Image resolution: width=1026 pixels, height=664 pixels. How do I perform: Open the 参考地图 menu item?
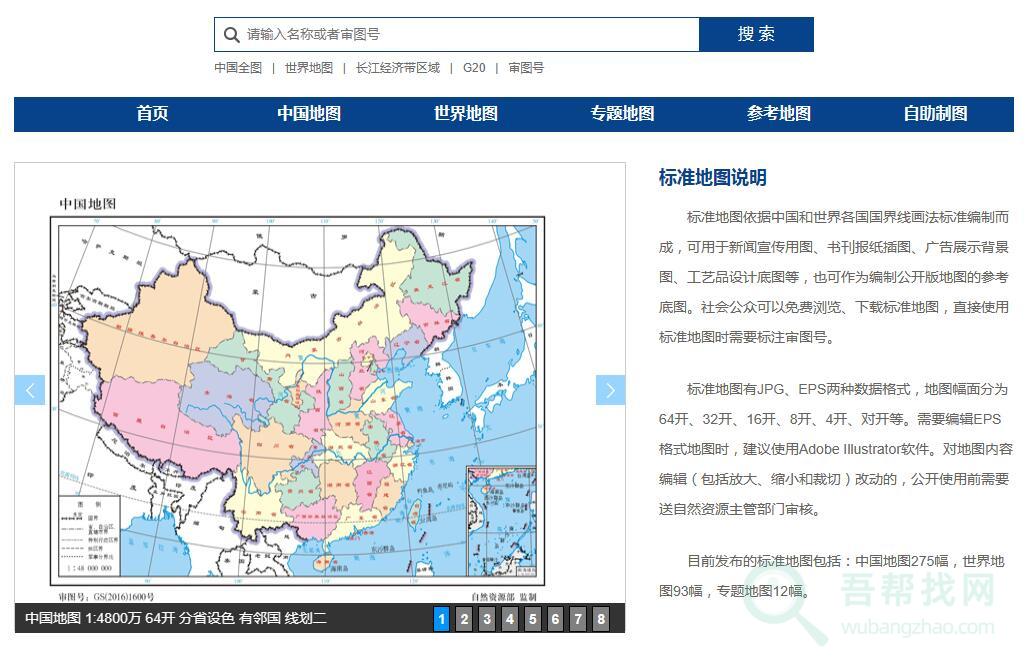tap(778, 114)
